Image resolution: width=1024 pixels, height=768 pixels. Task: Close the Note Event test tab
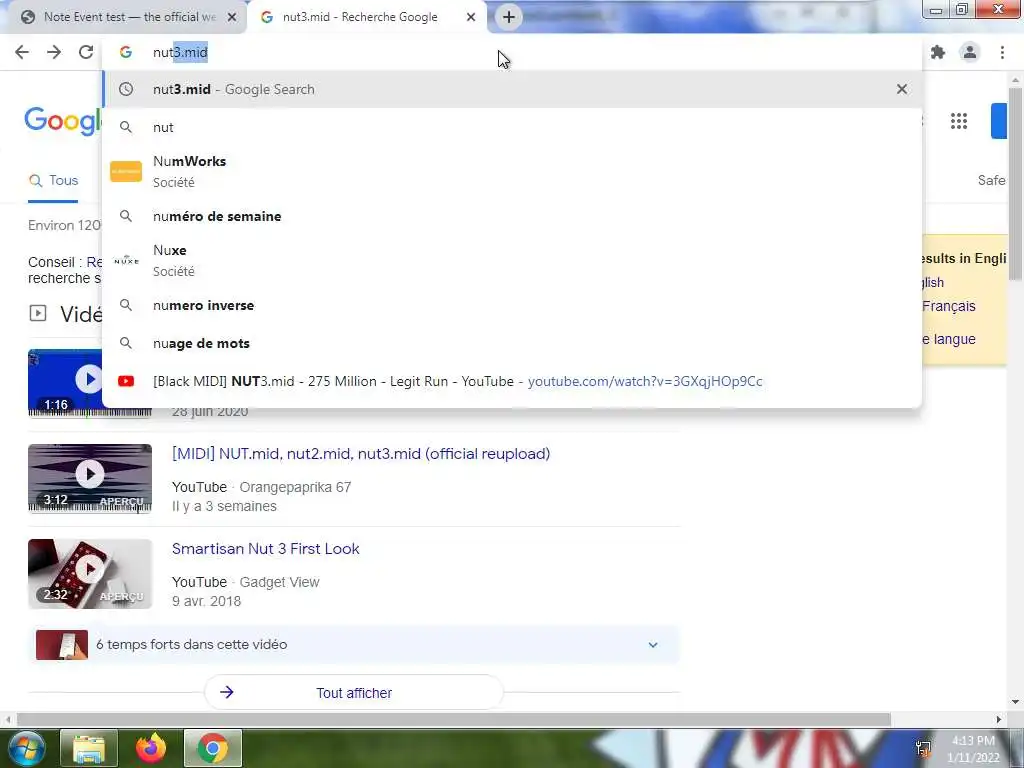pos(232,17)
